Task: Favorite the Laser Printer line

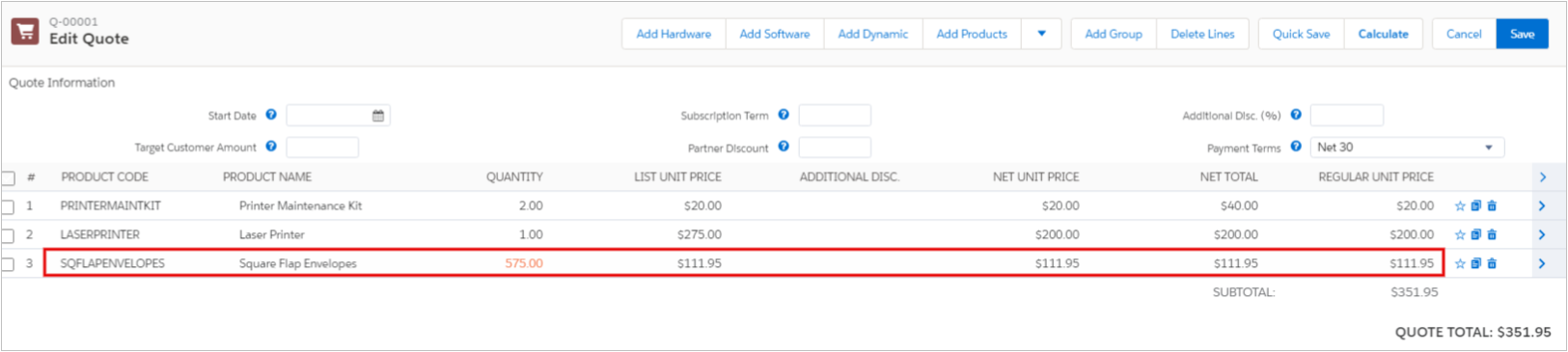Action: click(x=1460, y=235)
